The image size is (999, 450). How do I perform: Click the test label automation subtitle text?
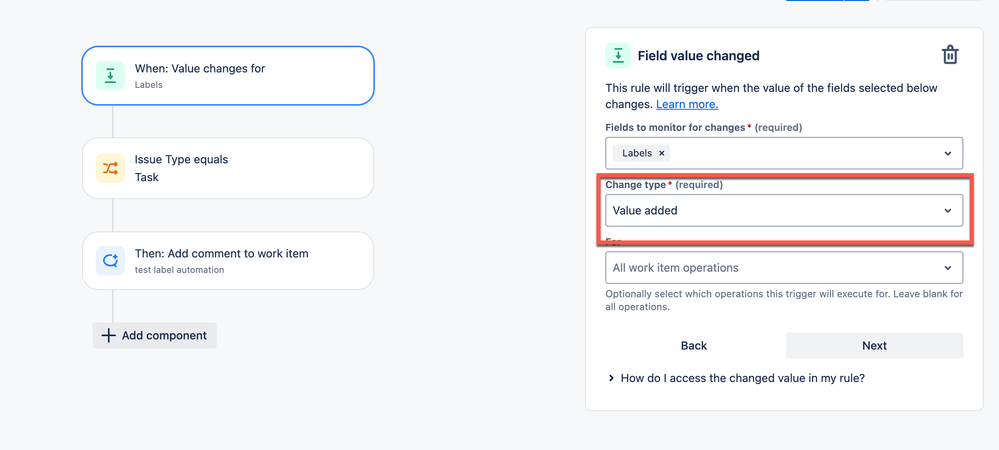click(179, 270)
